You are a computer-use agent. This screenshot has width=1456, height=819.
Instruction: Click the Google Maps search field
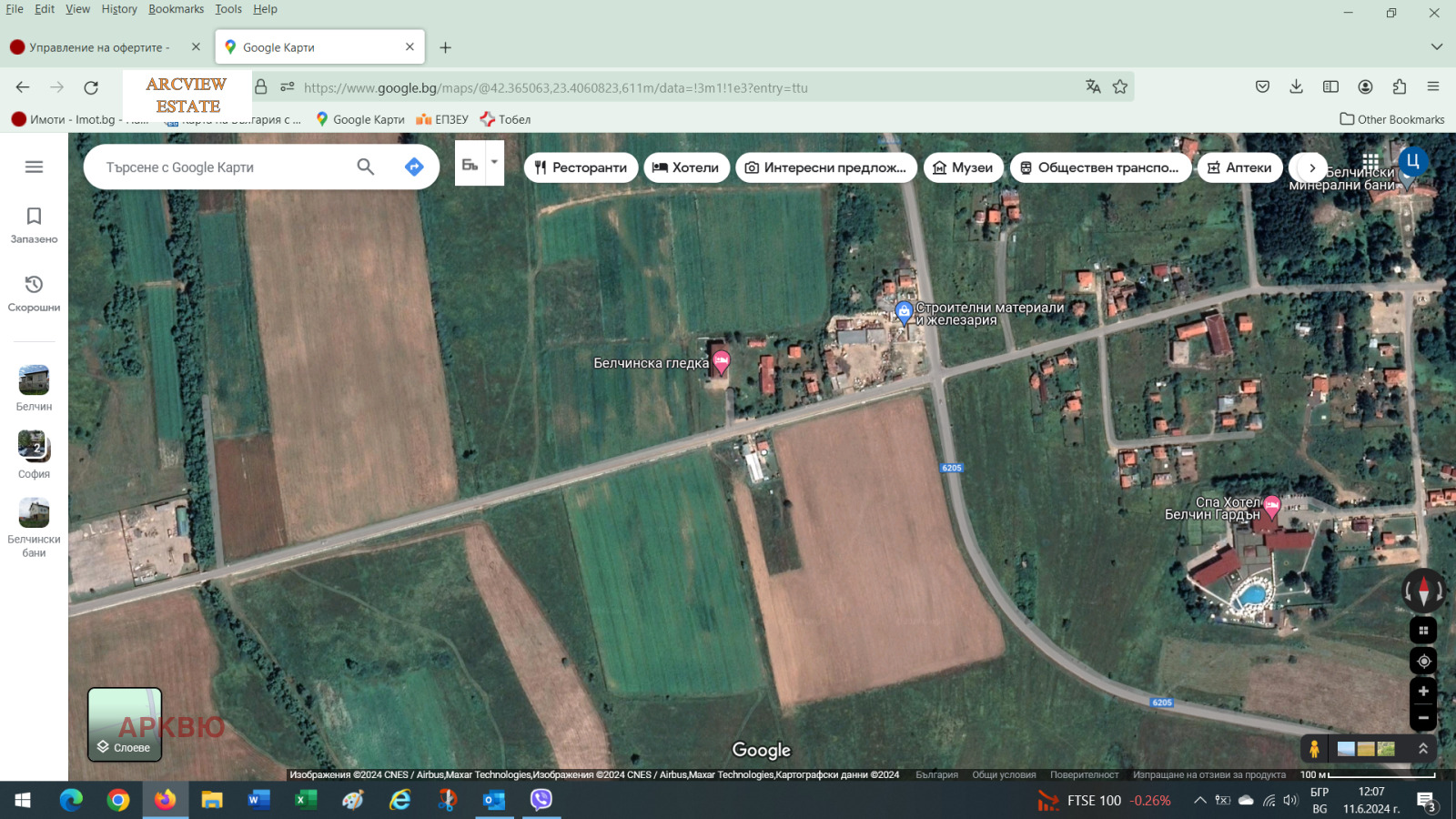pyautogui.click(x=223, y=167)
